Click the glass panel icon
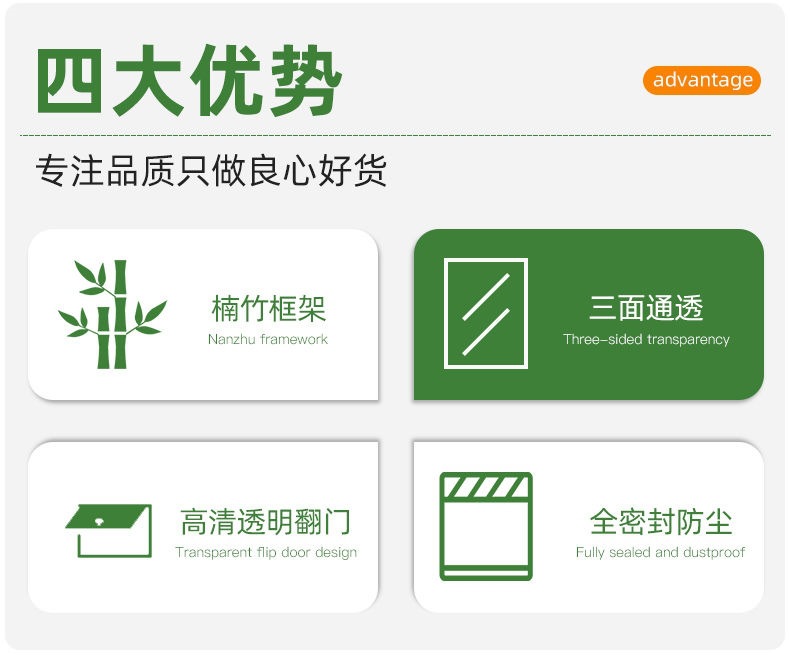 click(x=486, y=313)
